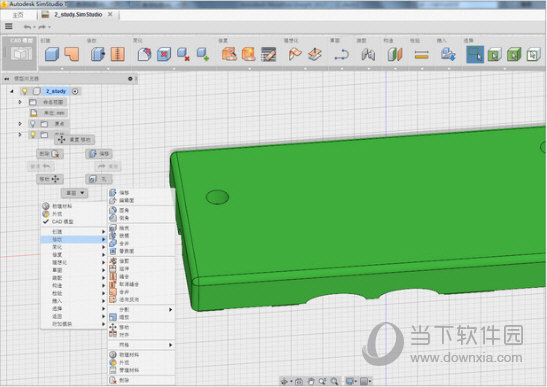Click the magnifier zoom icon at bottom
Image resolution: width=547 pixels, height=387 pixels.
point(334,381)
